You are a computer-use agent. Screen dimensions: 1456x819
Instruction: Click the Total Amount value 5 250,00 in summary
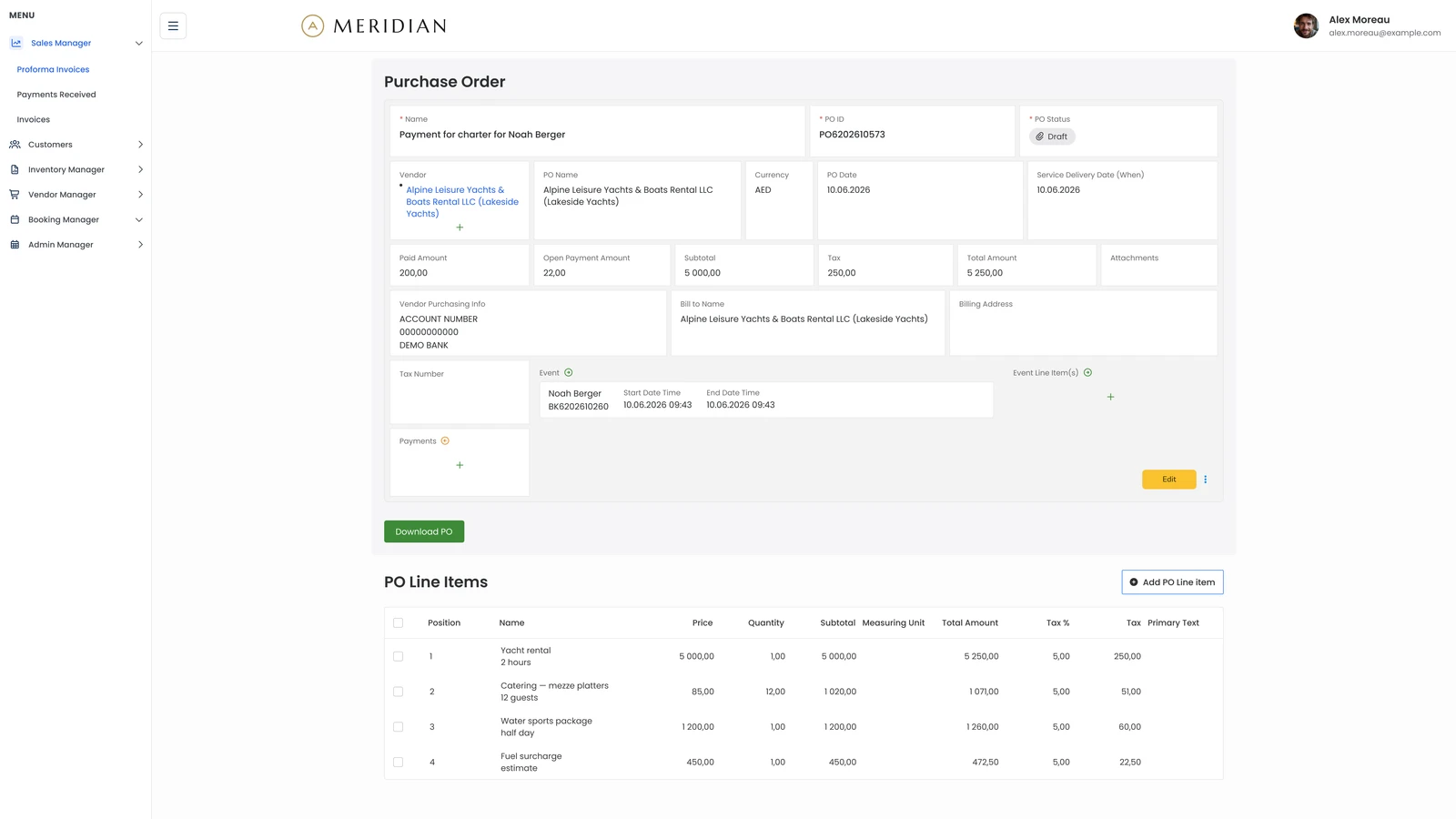click(x=985, y=273)
